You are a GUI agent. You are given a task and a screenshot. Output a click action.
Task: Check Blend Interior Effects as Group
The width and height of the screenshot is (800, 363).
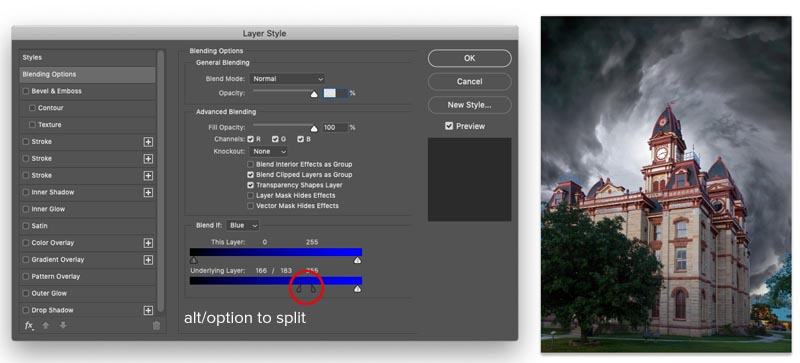[x=251, y=164]
